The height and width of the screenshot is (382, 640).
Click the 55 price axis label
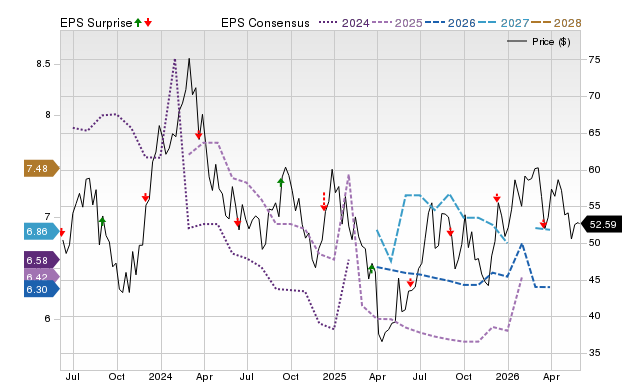pyautogui.click(x=594, y=206)
